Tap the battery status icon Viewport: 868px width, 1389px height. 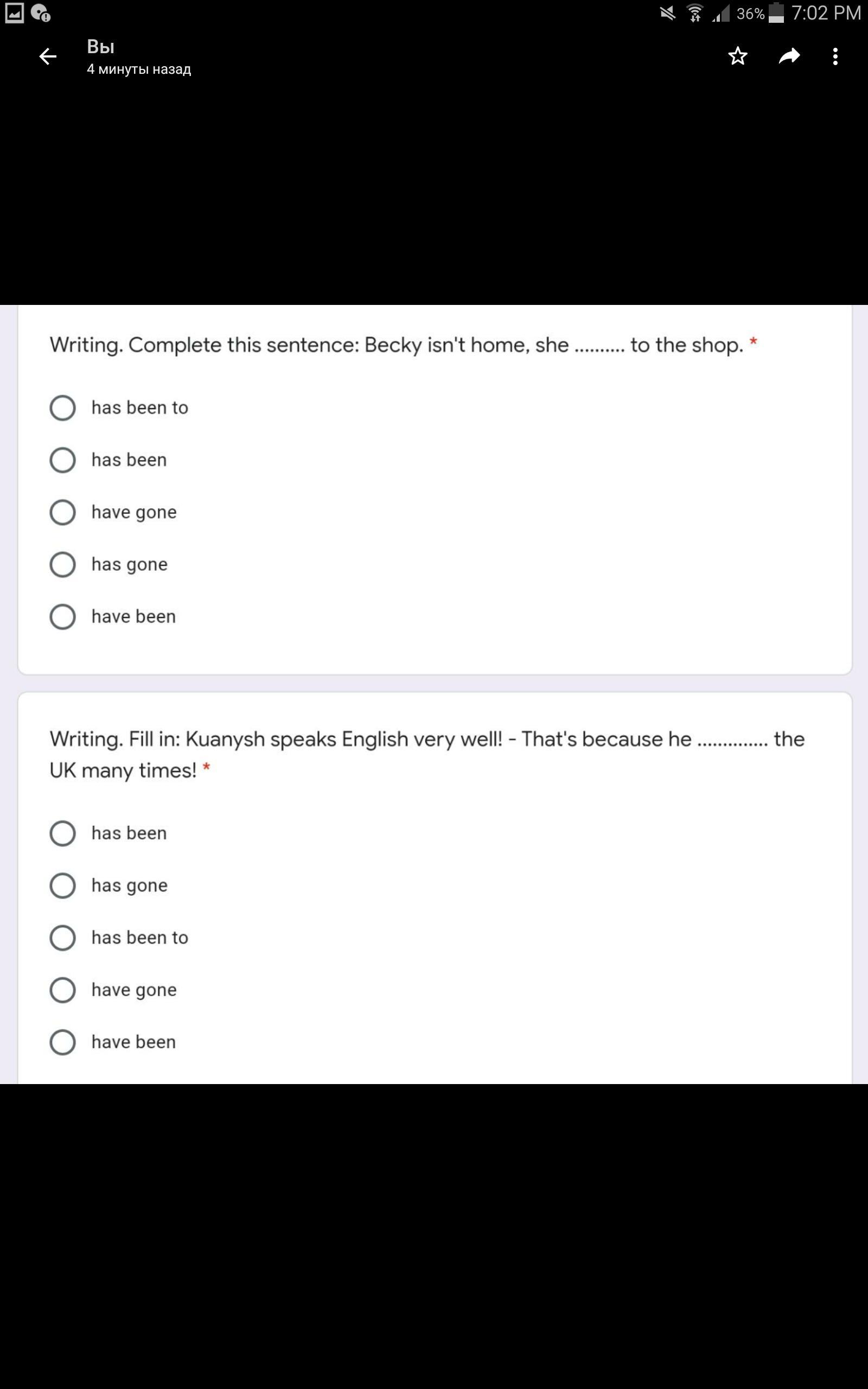point(776,12)
